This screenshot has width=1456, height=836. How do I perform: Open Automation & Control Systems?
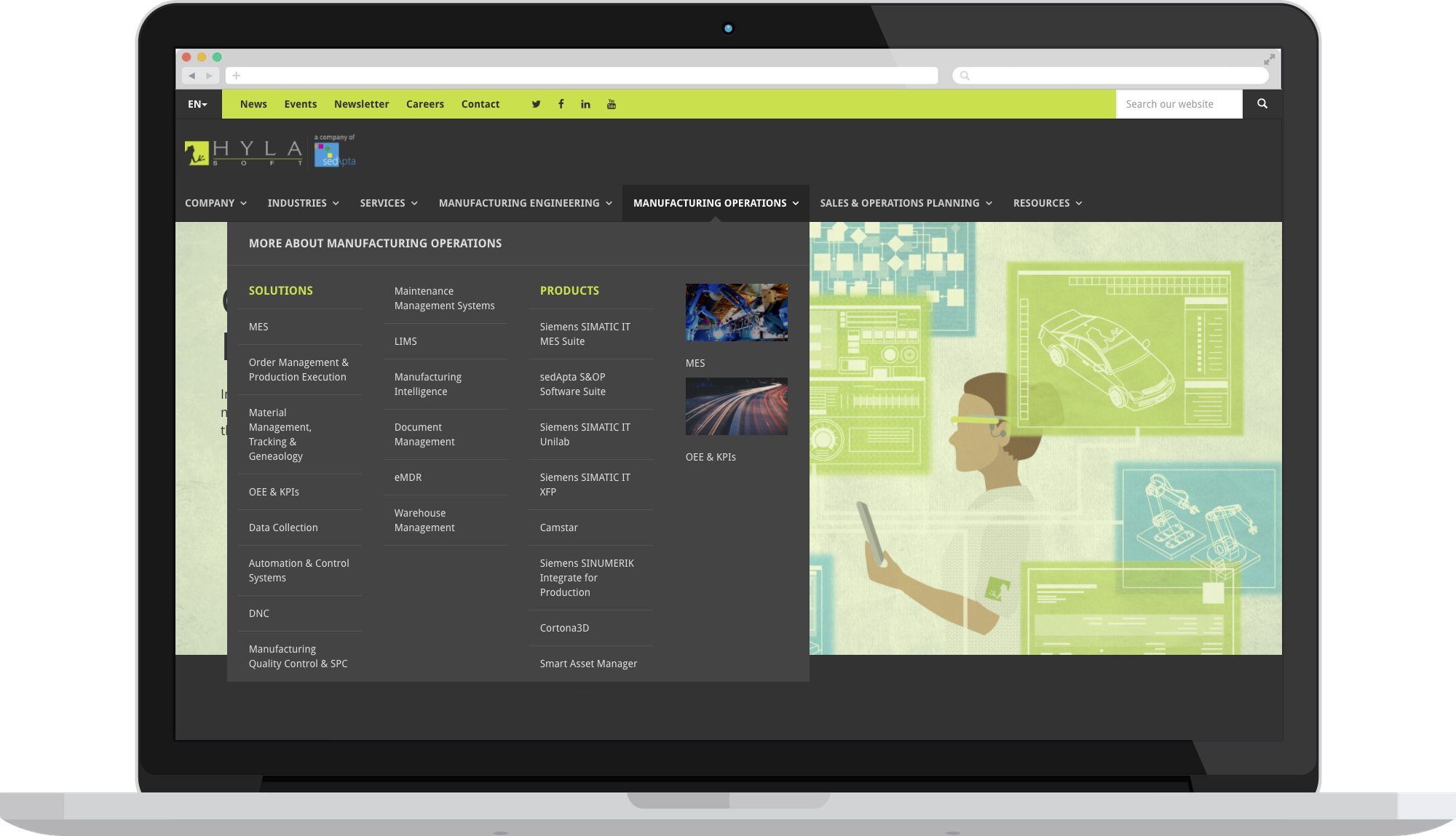click(x=298, y=570)
